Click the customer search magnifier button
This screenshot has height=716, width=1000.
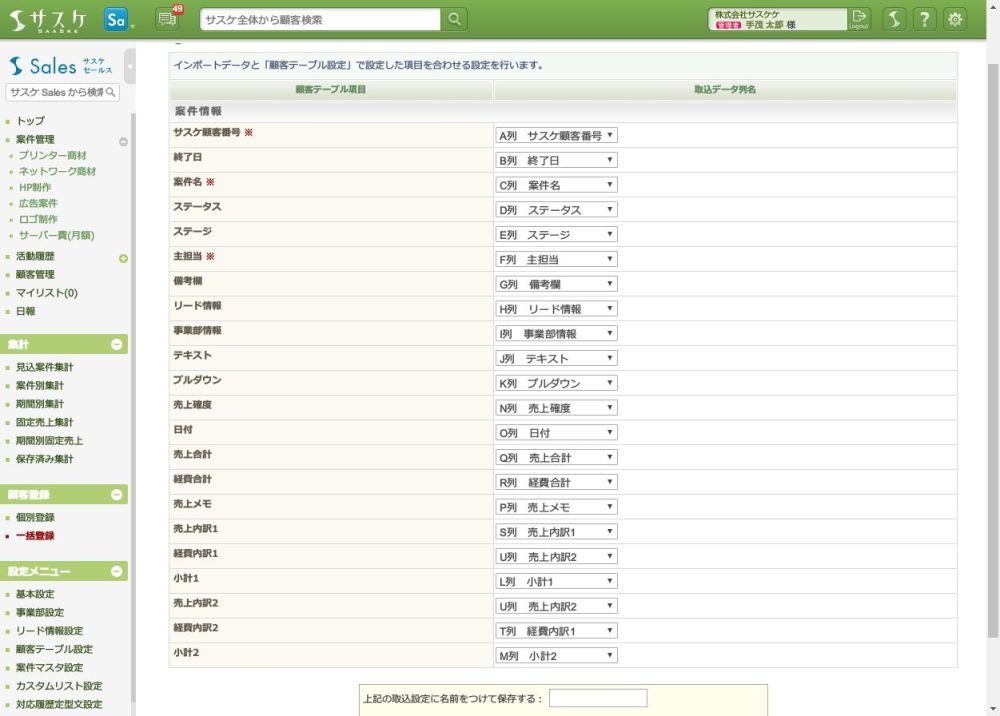(454, 19)
